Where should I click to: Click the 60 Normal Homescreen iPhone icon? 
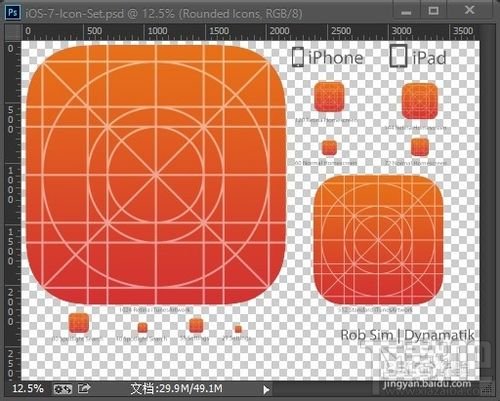329,148
